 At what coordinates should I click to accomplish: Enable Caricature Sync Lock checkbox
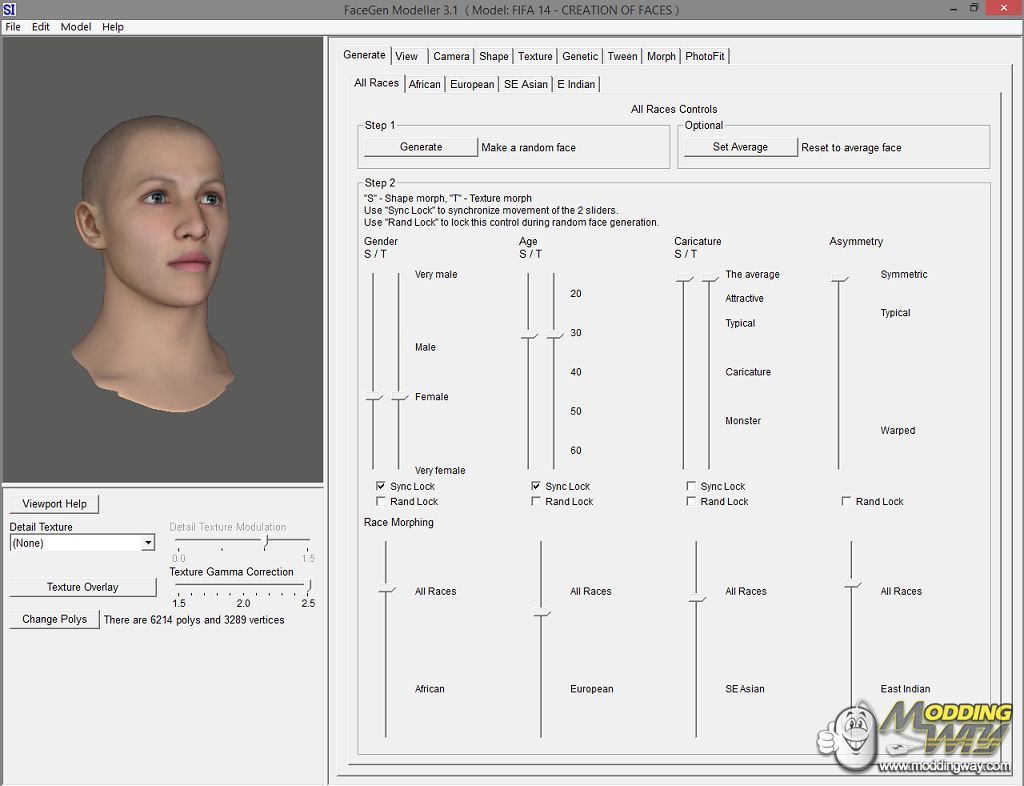691,486
